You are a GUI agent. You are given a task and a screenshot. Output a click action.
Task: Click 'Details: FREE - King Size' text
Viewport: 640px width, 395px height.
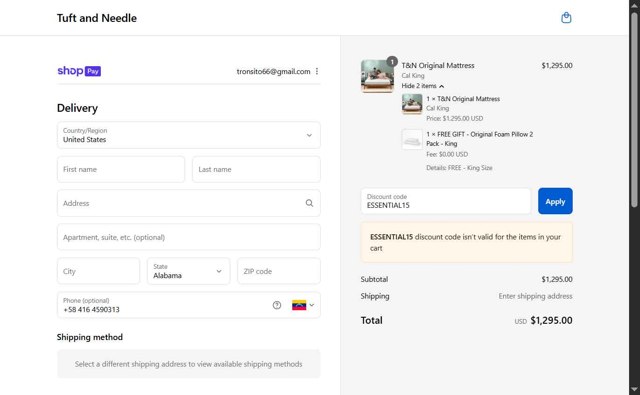(459, 168)
